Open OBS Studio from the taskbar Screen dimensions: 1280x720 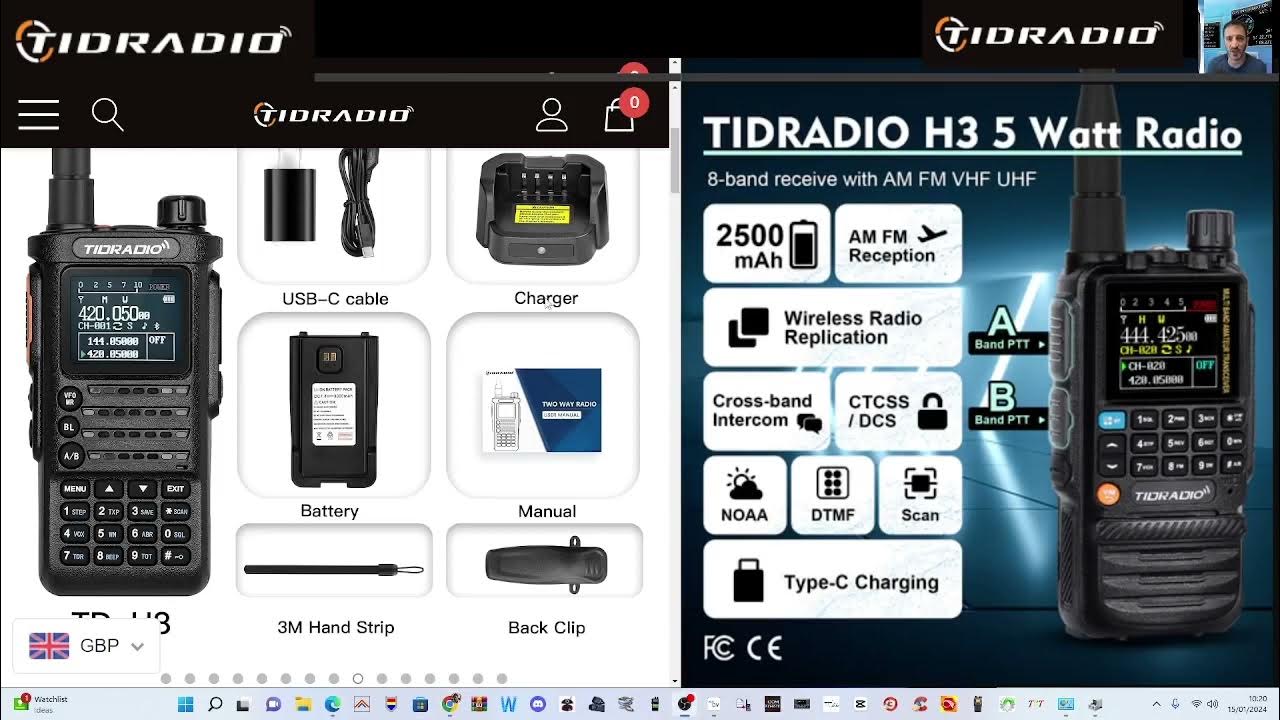coord(684,704)
